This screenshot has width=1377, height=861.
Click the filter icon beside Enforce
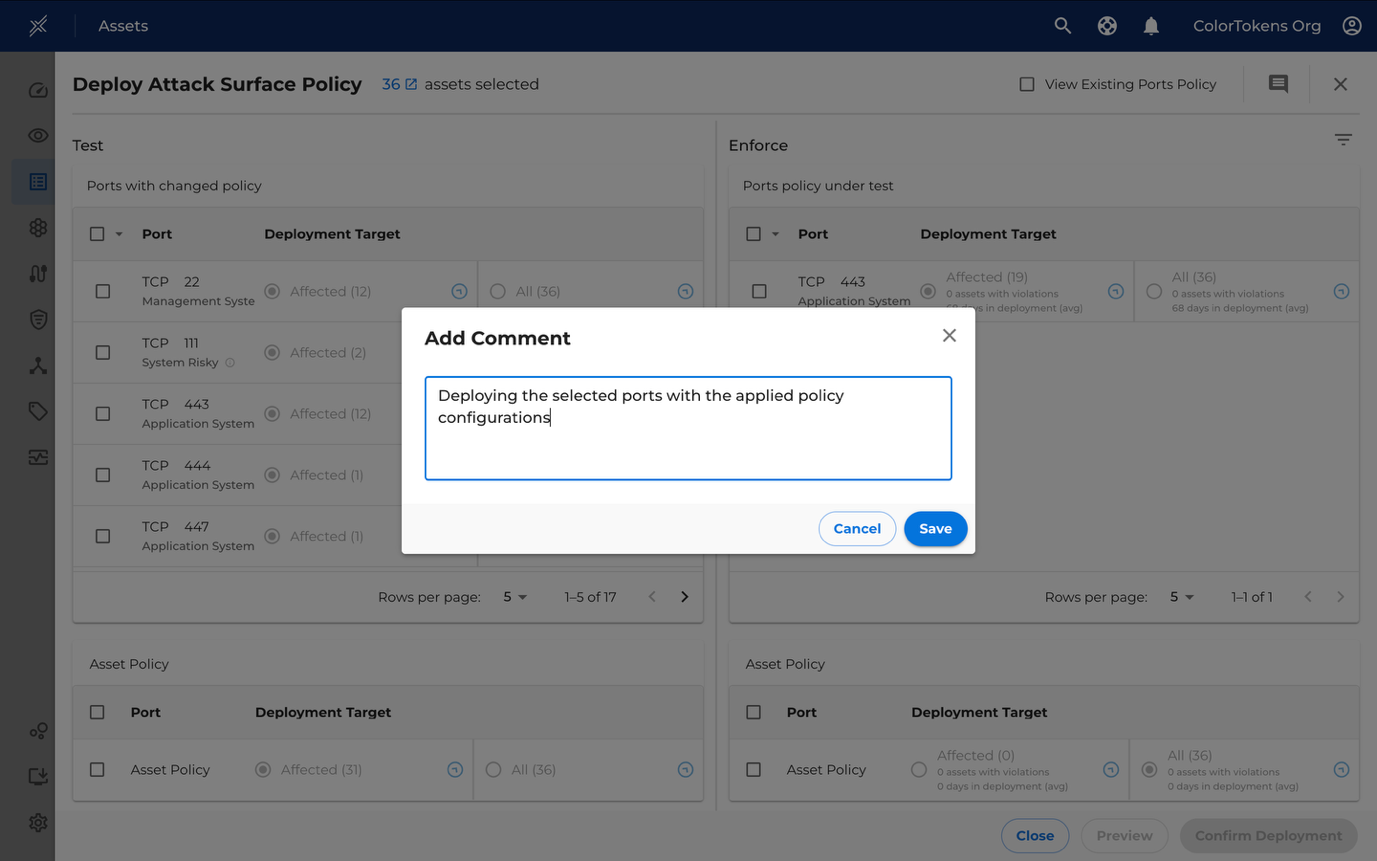(x=1343, y=140)
